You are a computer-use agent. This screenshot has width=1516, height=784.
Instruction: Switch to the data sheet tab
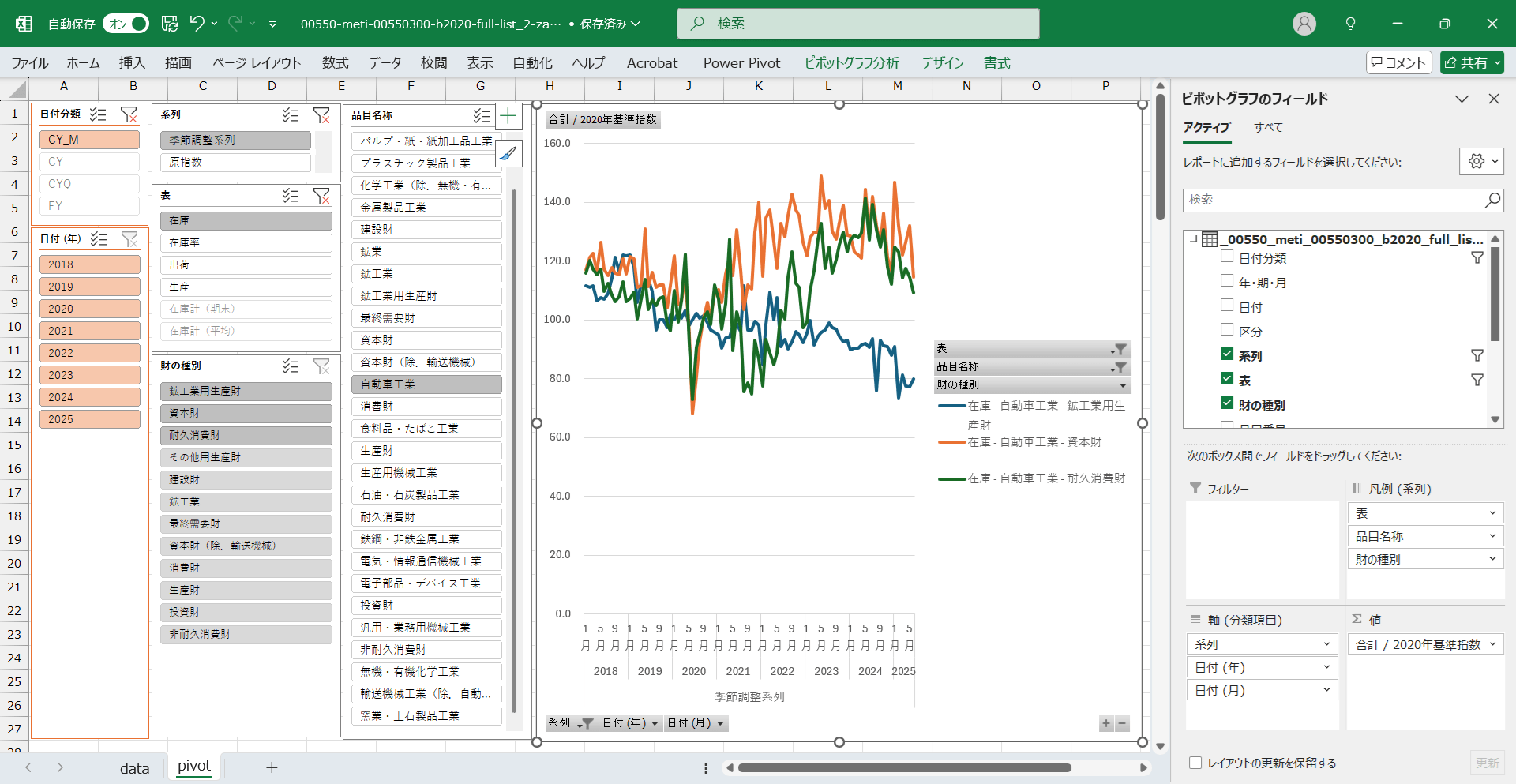(134, 768)
